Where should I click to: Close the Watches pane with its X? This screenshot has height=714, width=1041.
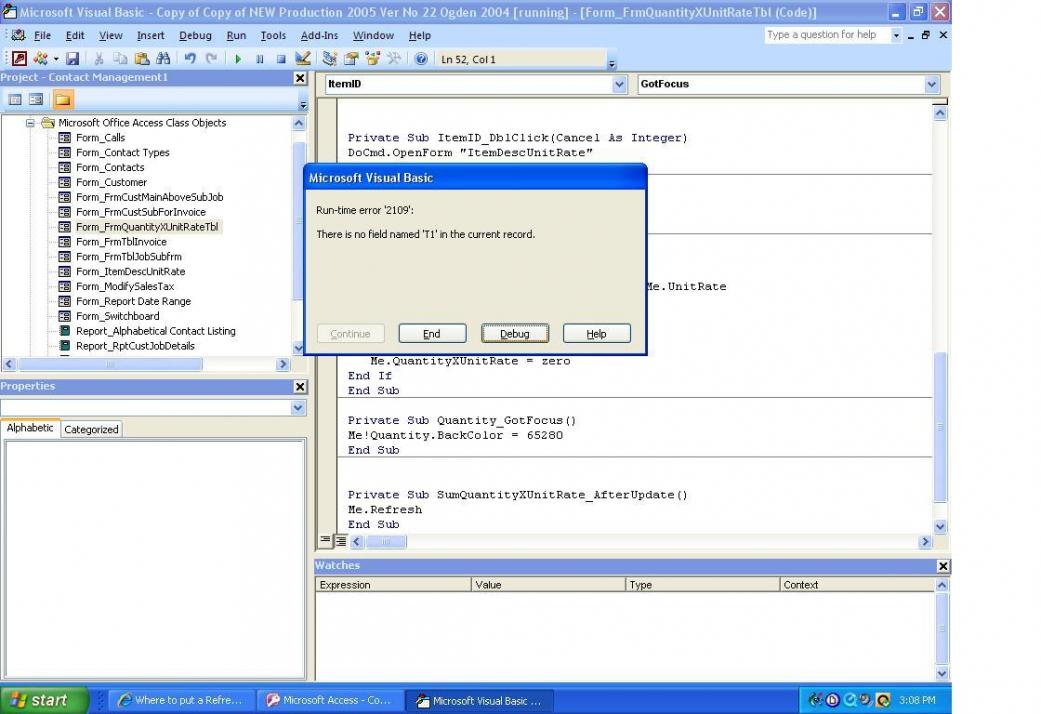coord(943,566)
